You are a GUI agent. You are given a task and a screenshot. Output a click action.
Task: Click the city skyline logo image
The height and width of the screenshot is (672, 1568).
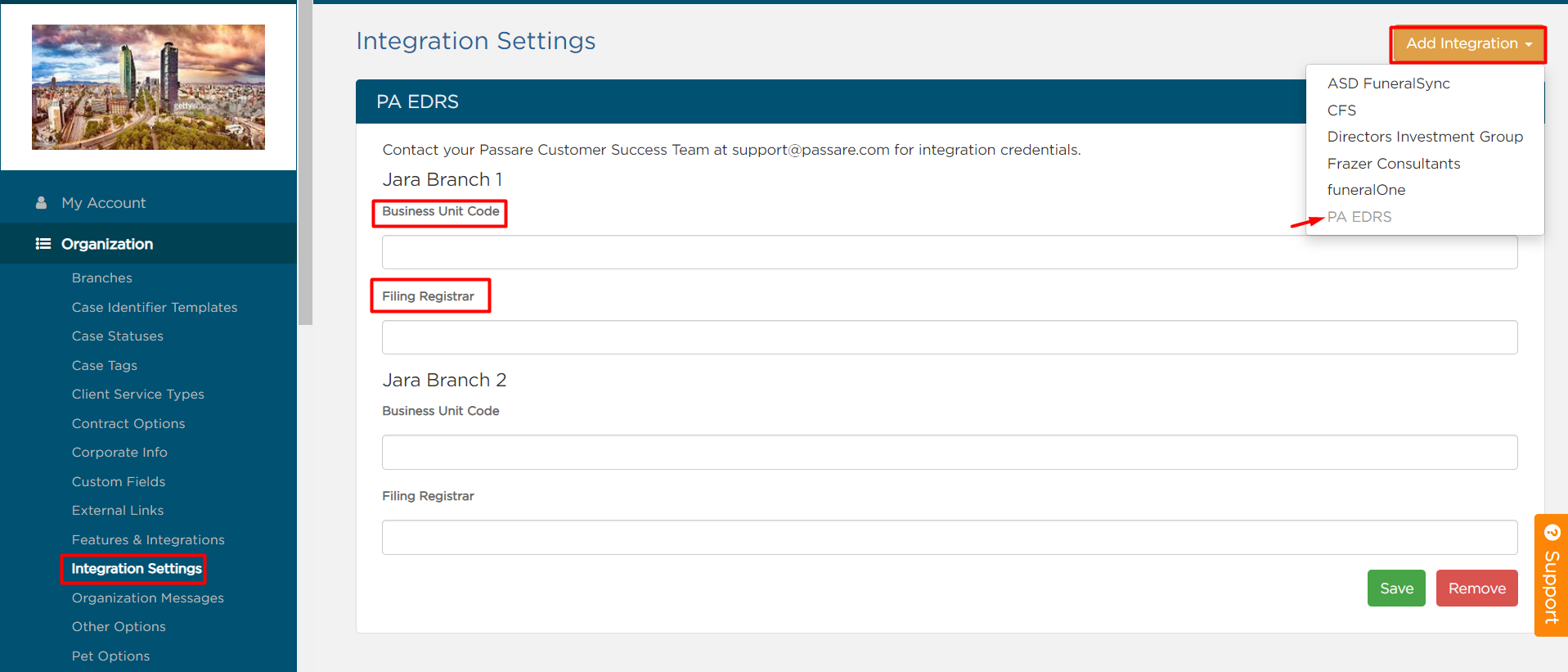point(148,87)
